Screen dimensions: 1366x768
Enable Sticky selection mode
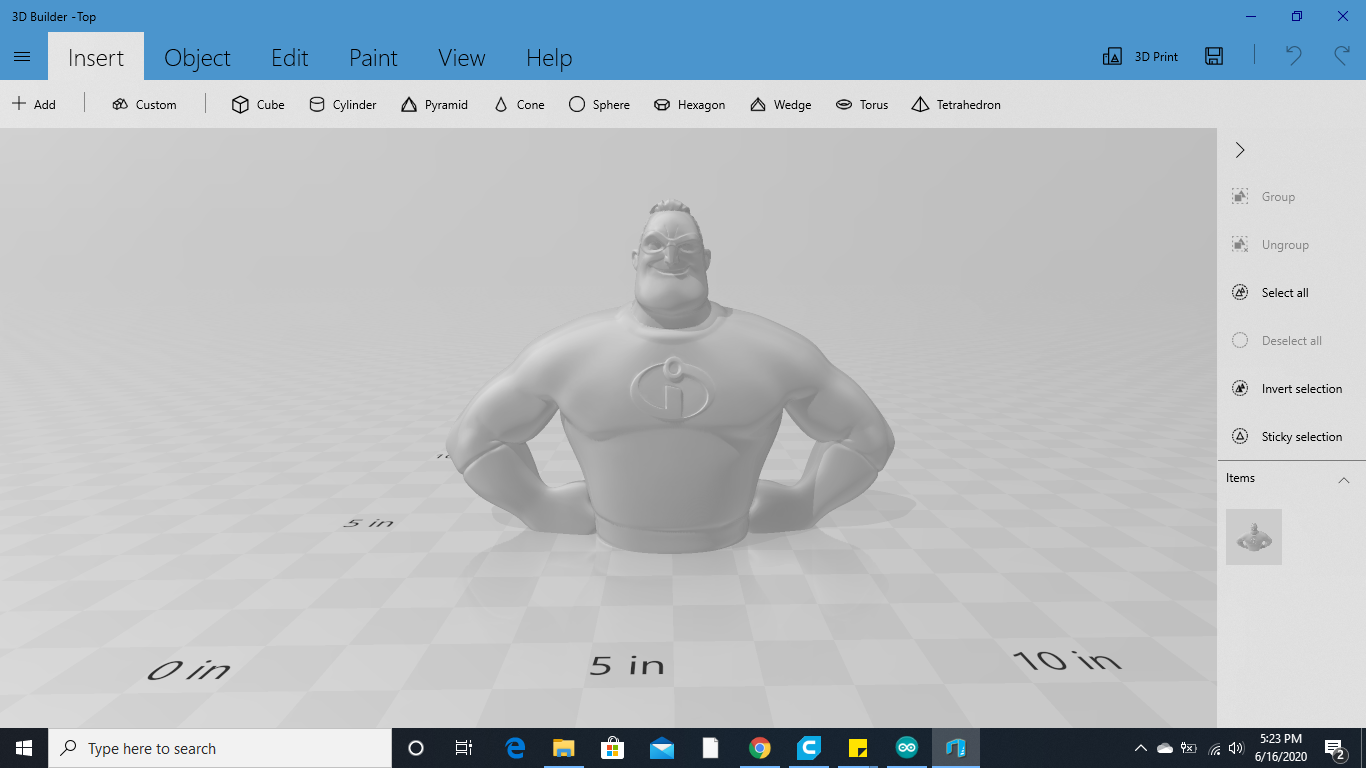tap(1290, 436)
